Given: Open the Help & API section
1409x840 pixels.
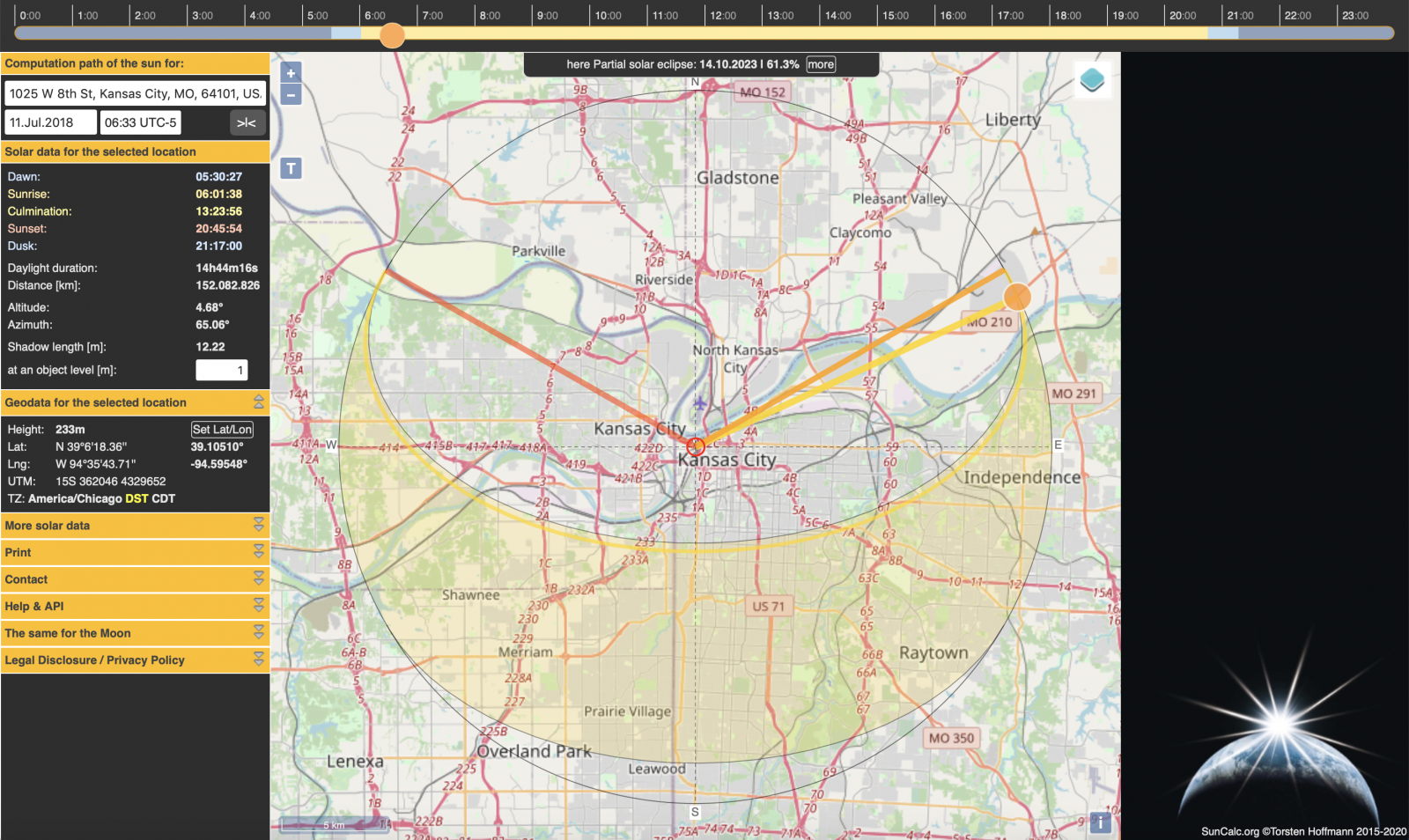Looking at the screenshot, I should coord(259,606).
